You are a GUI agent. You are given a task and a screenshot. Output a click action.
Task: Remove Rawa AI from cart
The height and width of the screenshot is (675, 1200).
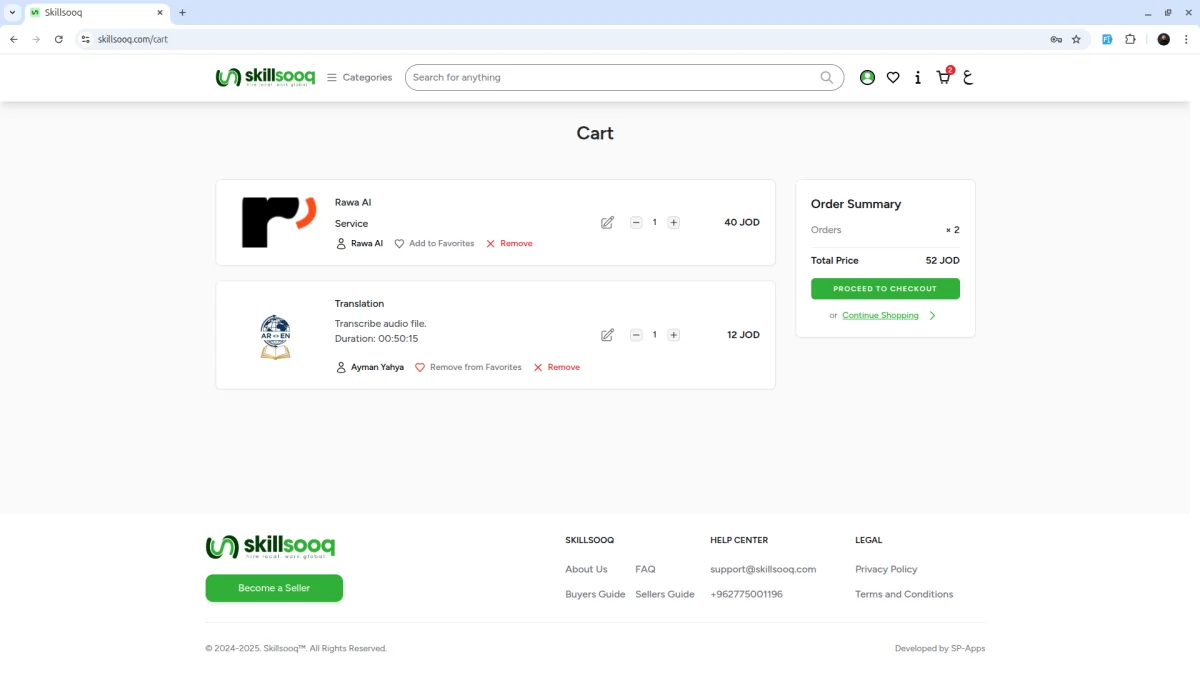[509, 244]
